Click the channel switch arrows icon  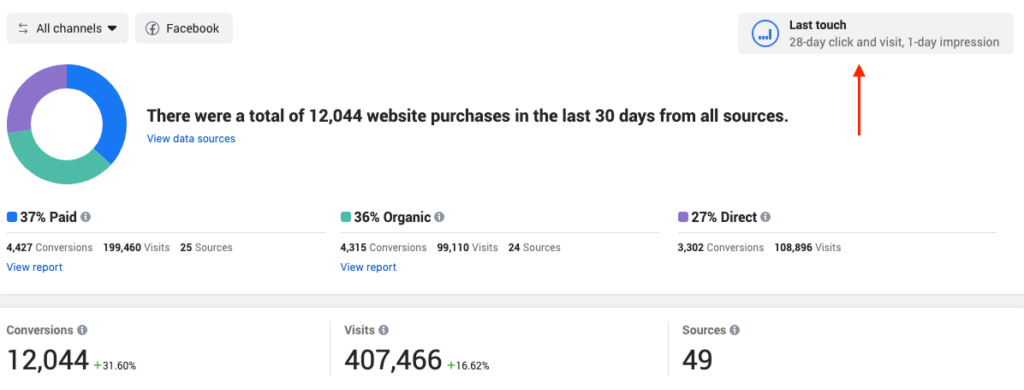click(x=24, y=29)
